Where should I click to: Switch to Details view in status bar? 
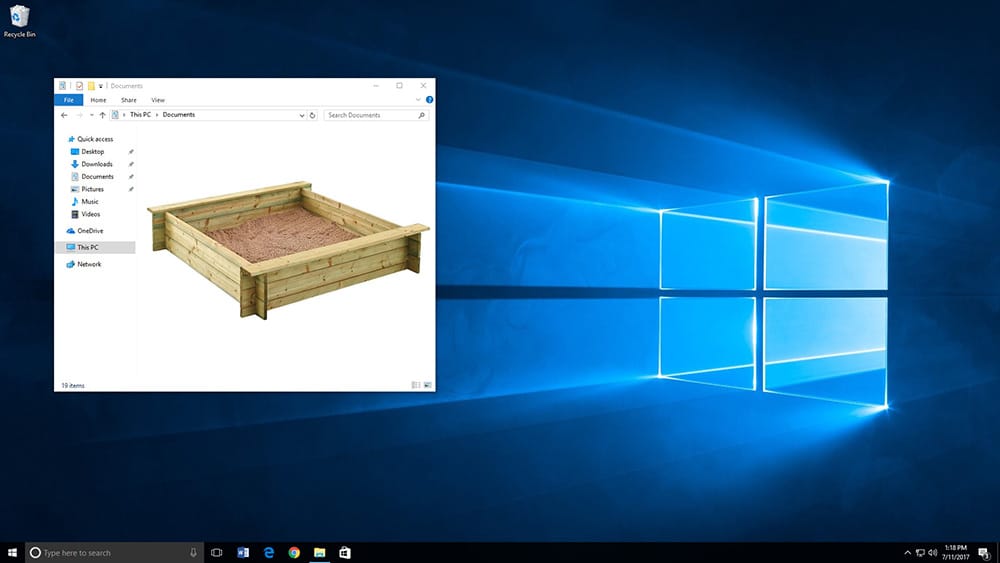click(x=416, y=385)
